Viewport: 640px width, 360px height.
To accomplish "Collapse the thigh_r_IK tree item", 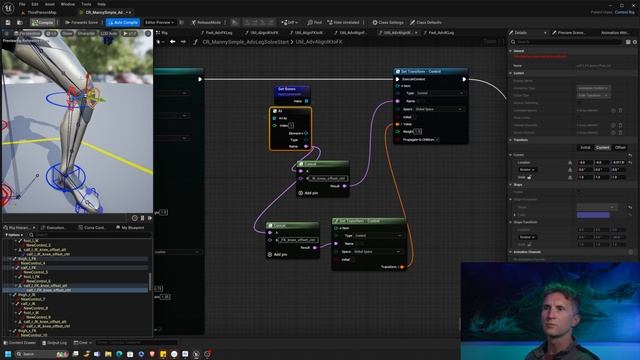I will tap(10, 295).
